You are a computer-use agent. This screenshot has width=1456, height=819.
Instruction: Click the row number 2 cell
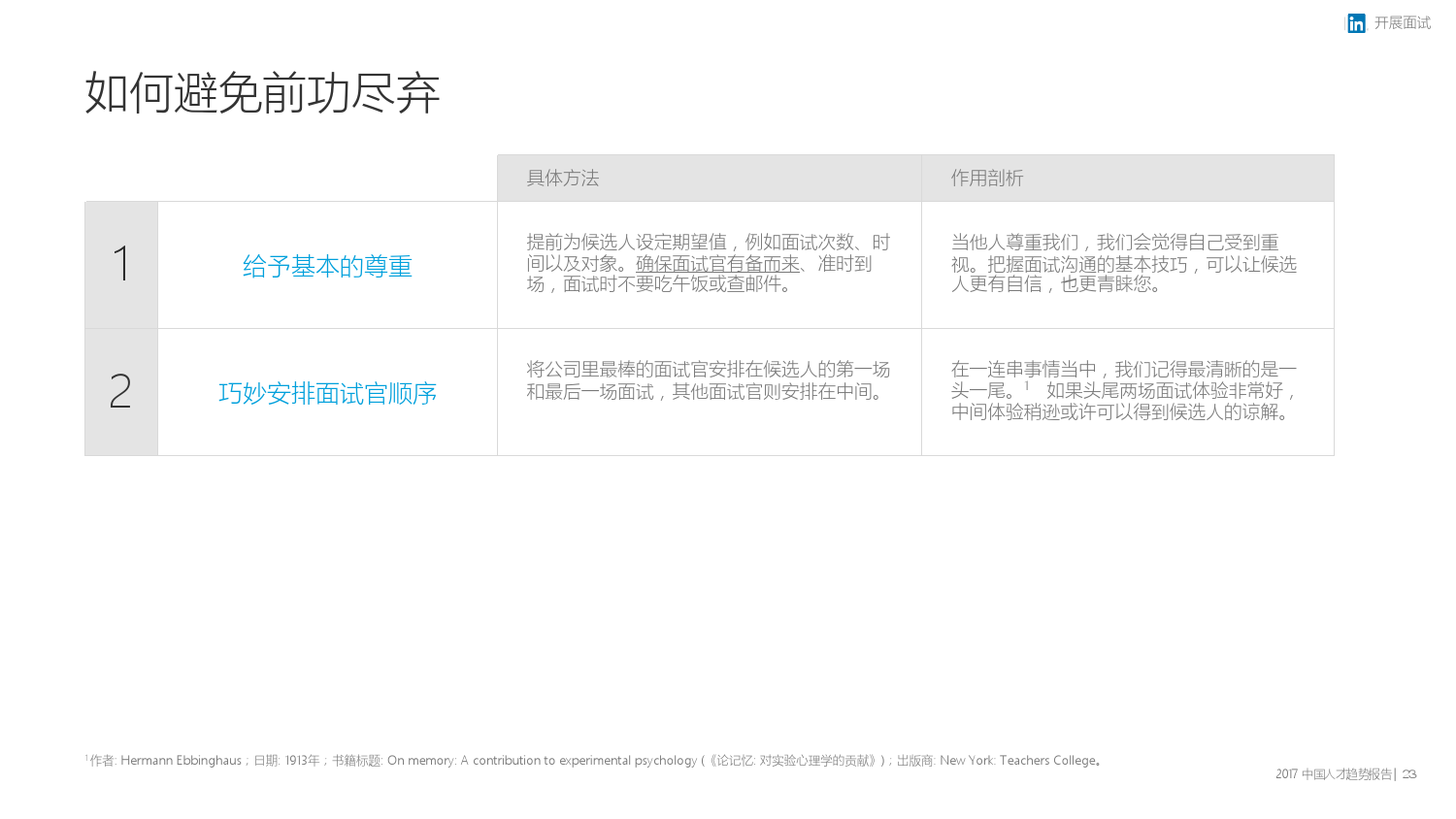pos(121,392)
